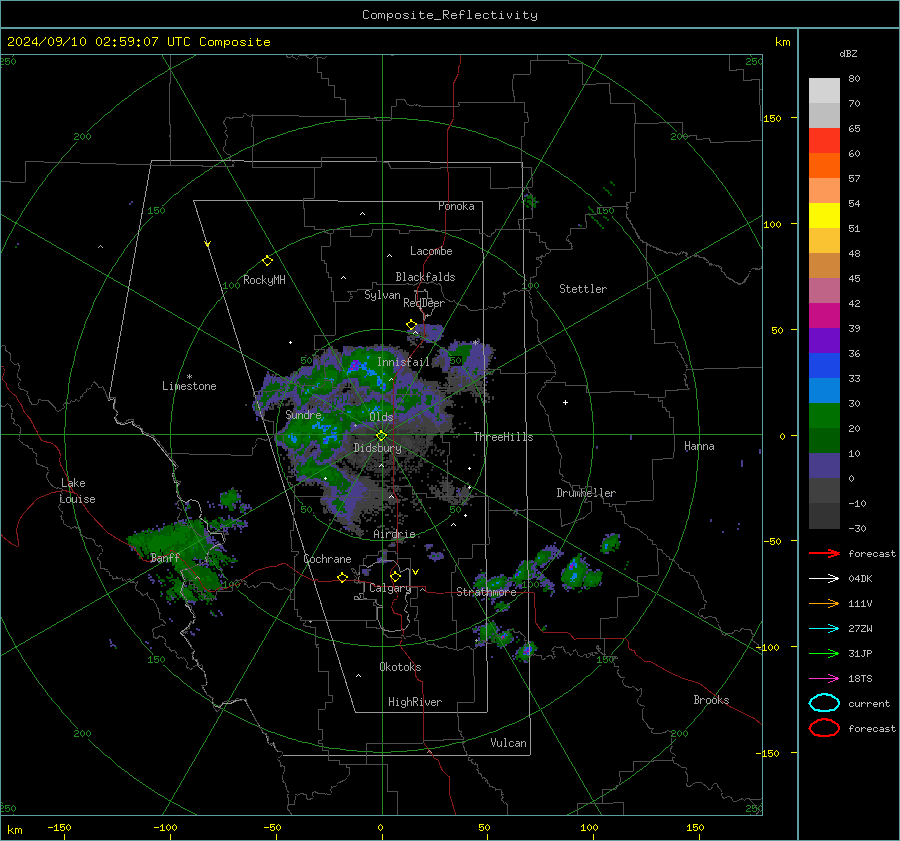Click the white plus marker west of Hanna
The image size is (900, 841).
coord(565,402)
